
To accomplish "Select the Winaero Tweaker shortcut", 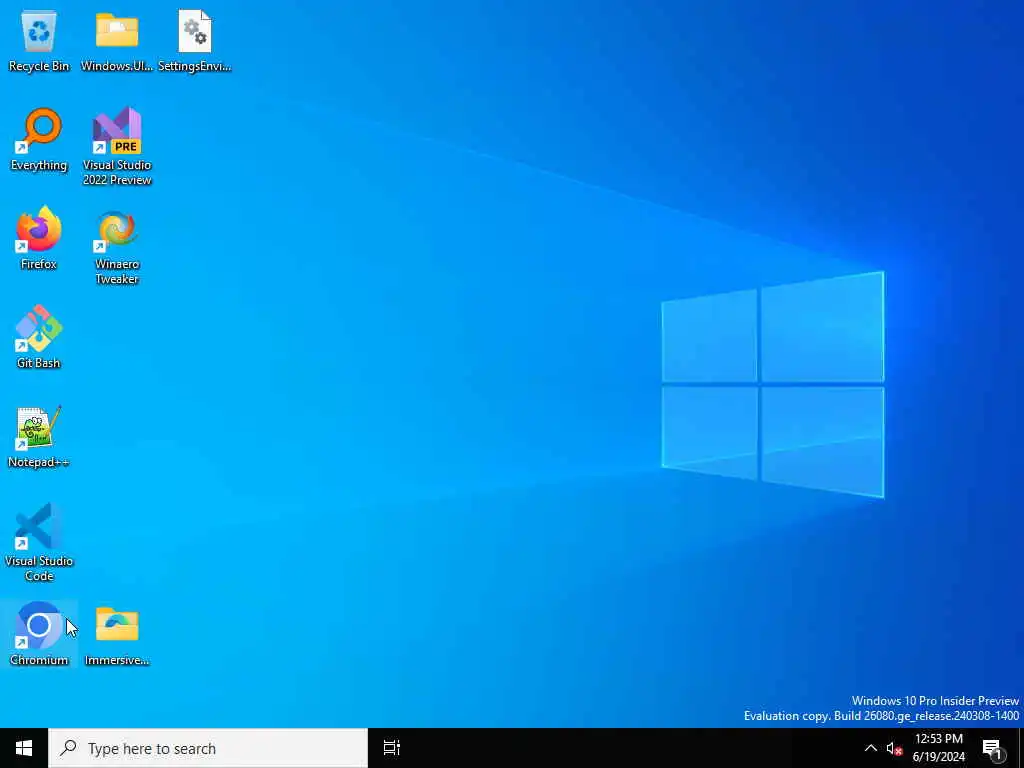I will [117, 246].
